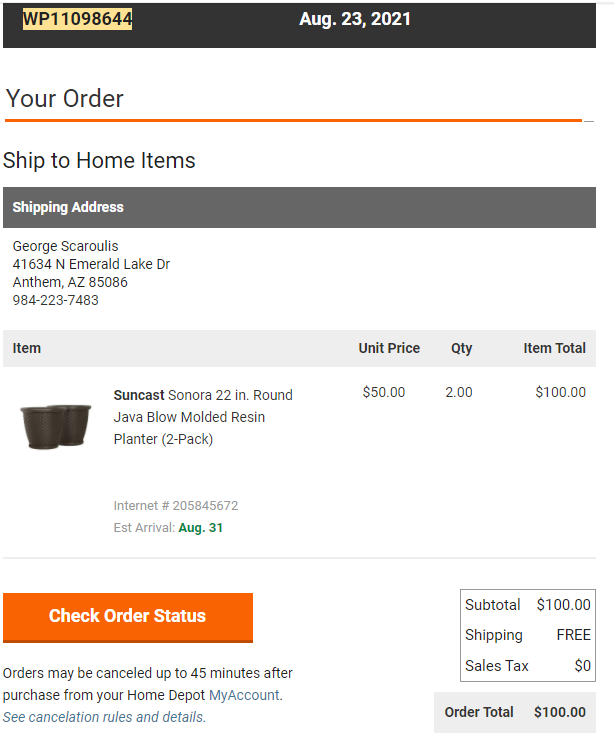This screenshot has height=737, width=614.
Task: Click the Your Order heading
Action: (x=64, y=99)
